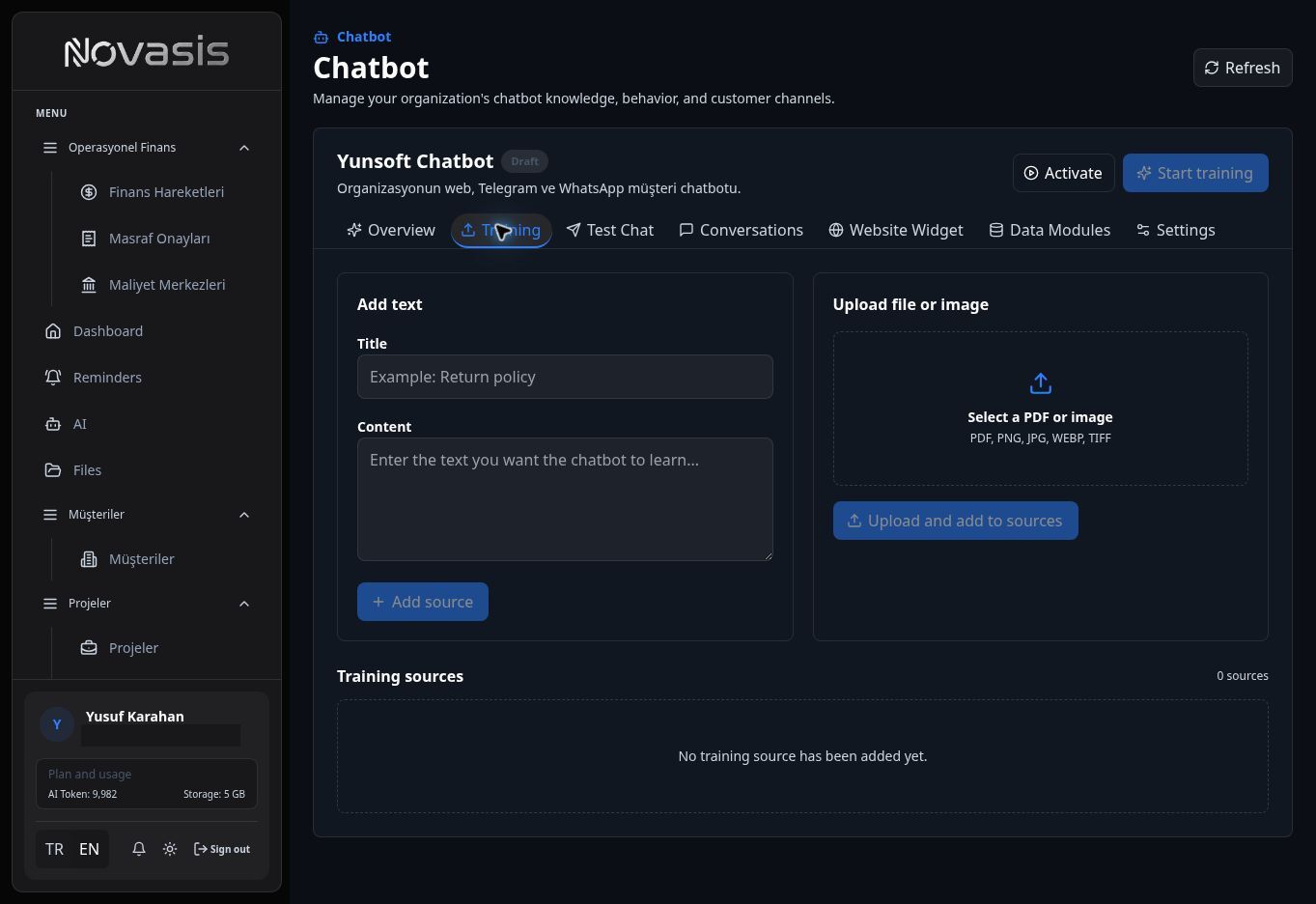The width and height of the screenshot is (1316, 904).
Task: Switch language to EN
Action: pos(89,849)
